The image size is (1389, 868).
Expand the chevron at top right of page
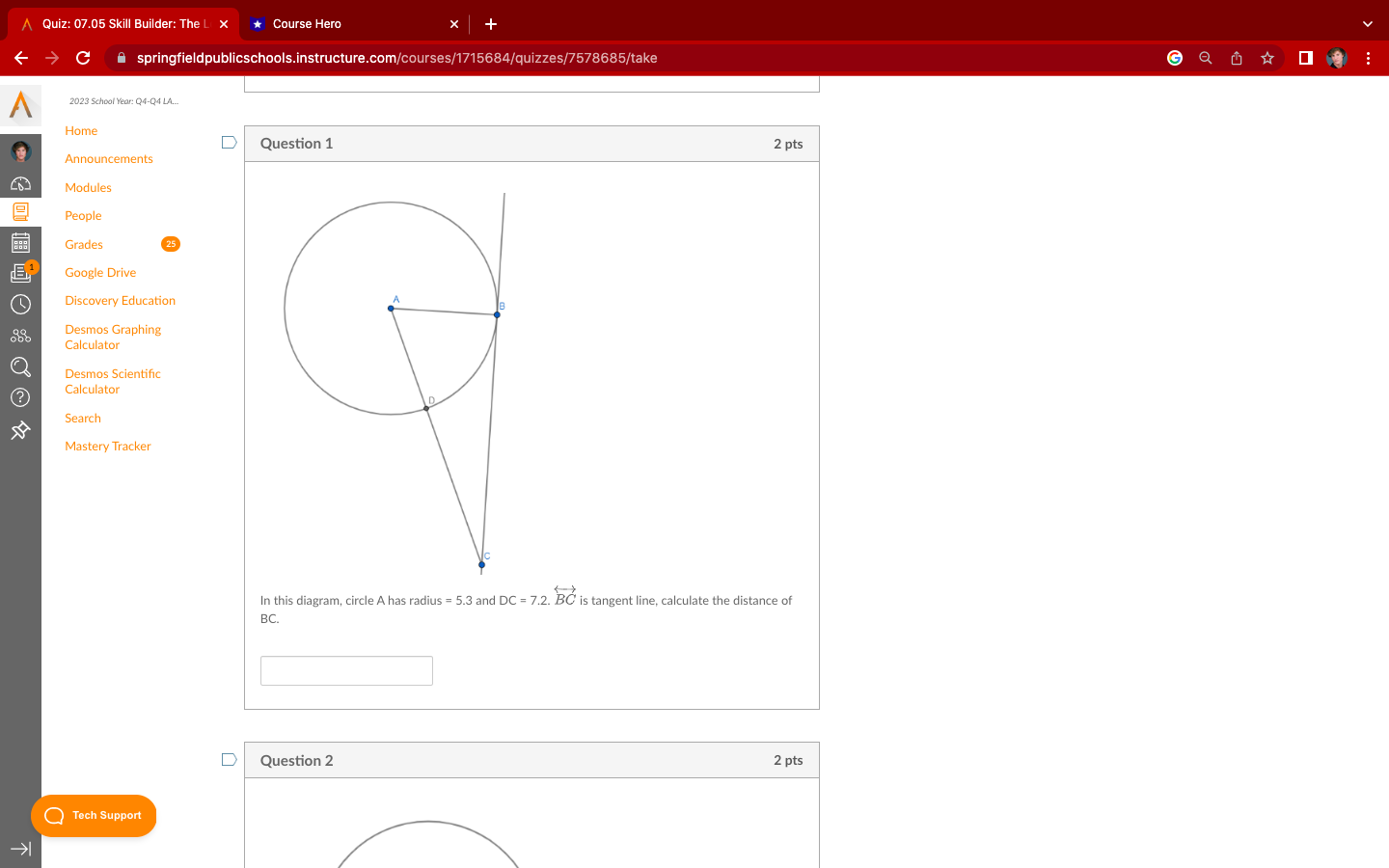coord(1367,23)
